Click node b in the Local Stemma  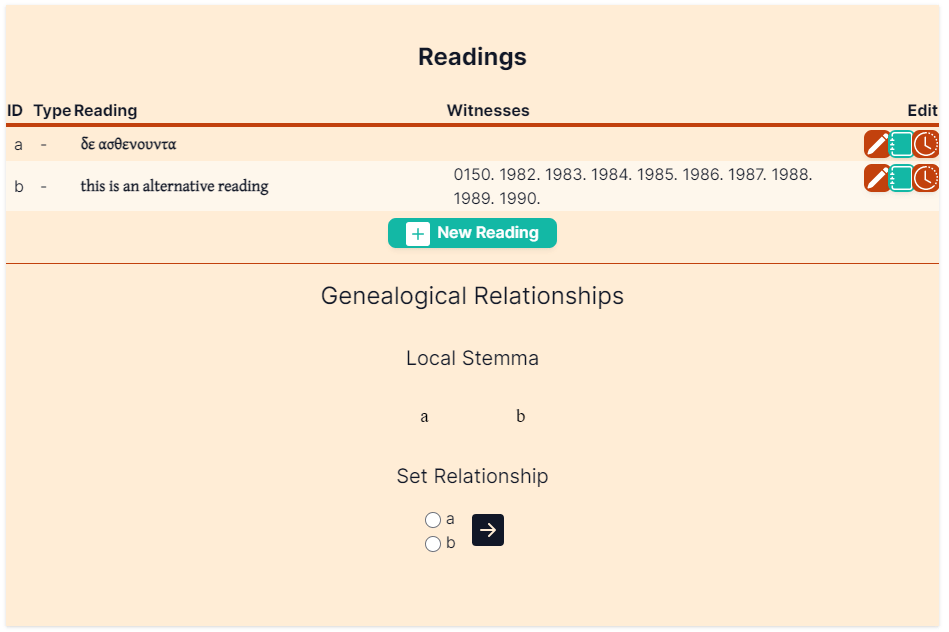click(x=520, y=416)
